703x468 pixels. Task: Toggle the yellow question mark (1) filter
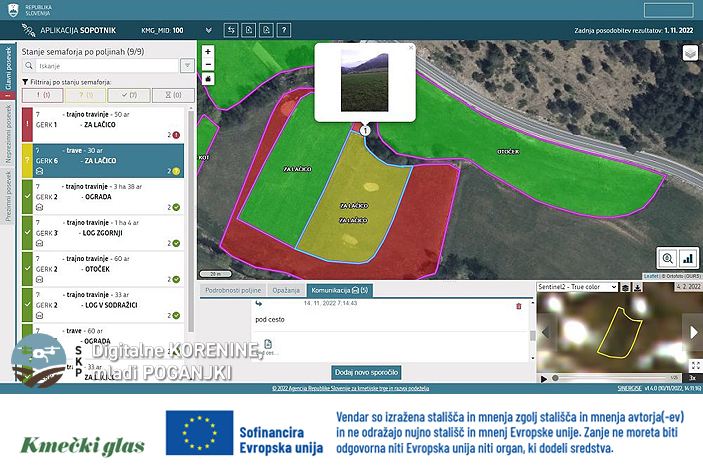click(x=85, y=95)
